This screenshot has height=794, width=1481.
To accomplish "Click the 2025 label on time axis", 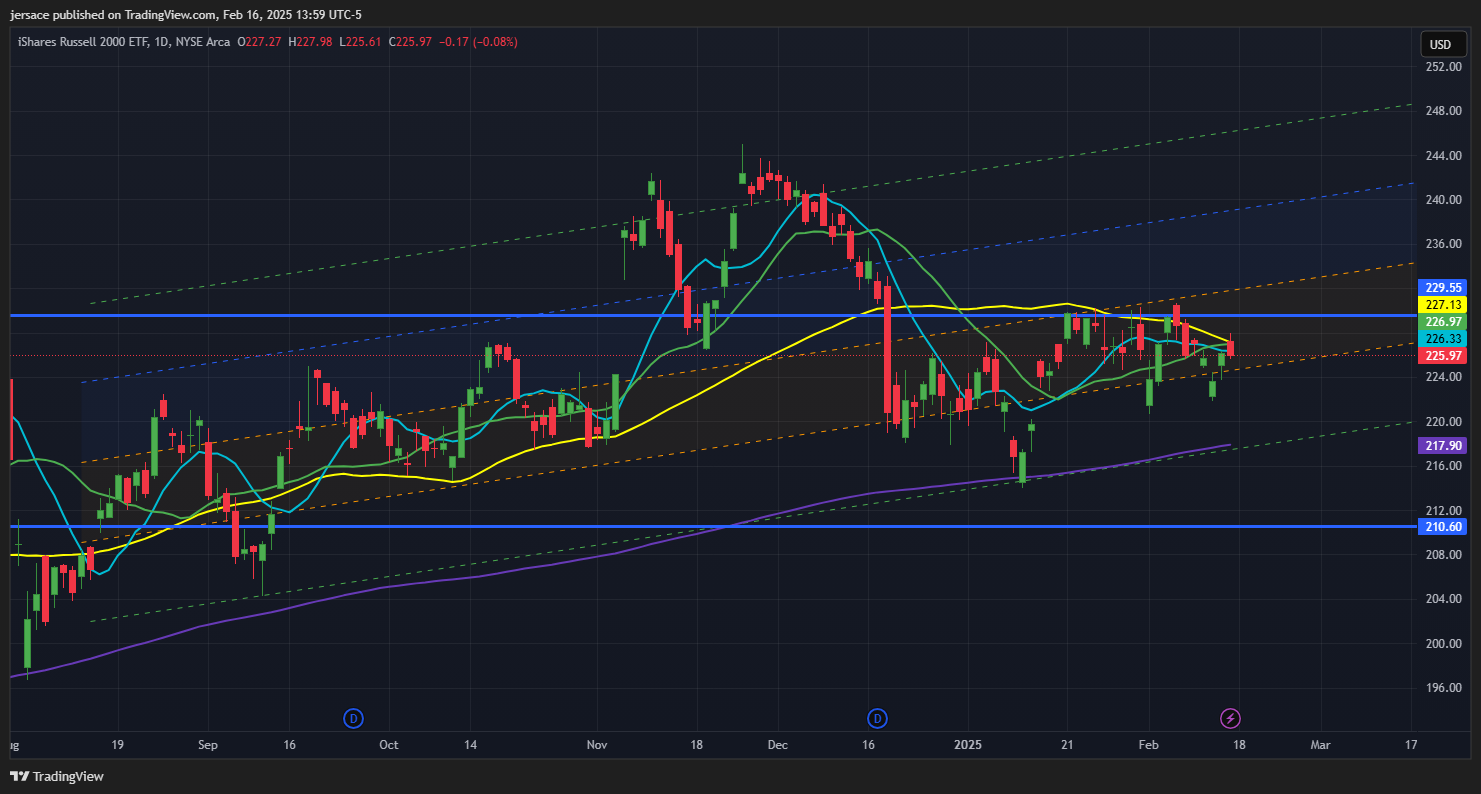I will [x=968, y=745].
